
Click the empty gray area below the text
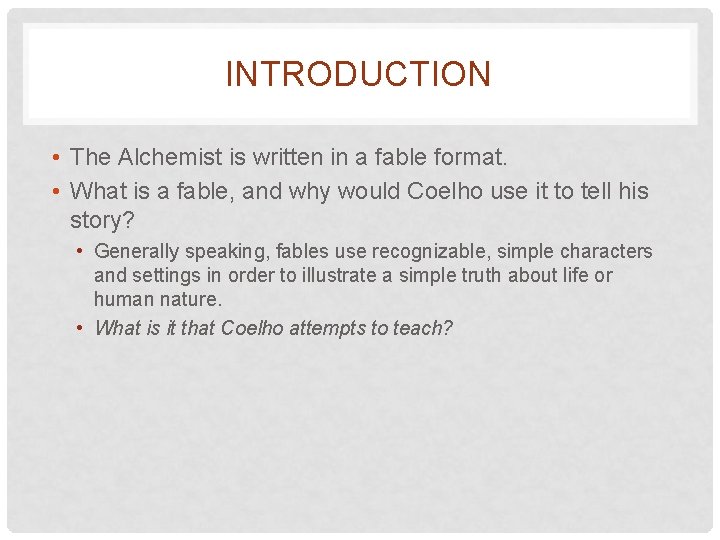pos(360,432)
